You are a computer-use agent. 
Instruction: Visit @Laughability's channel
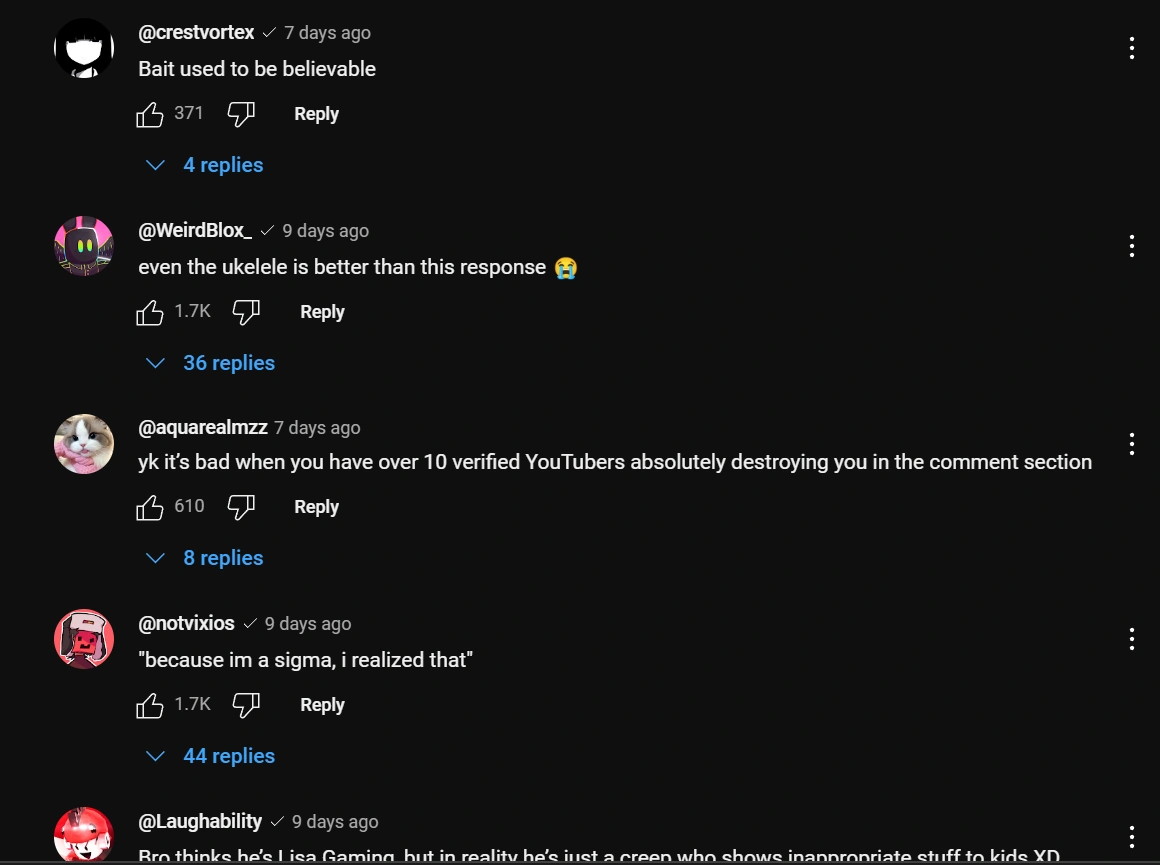tap(199, 821)
